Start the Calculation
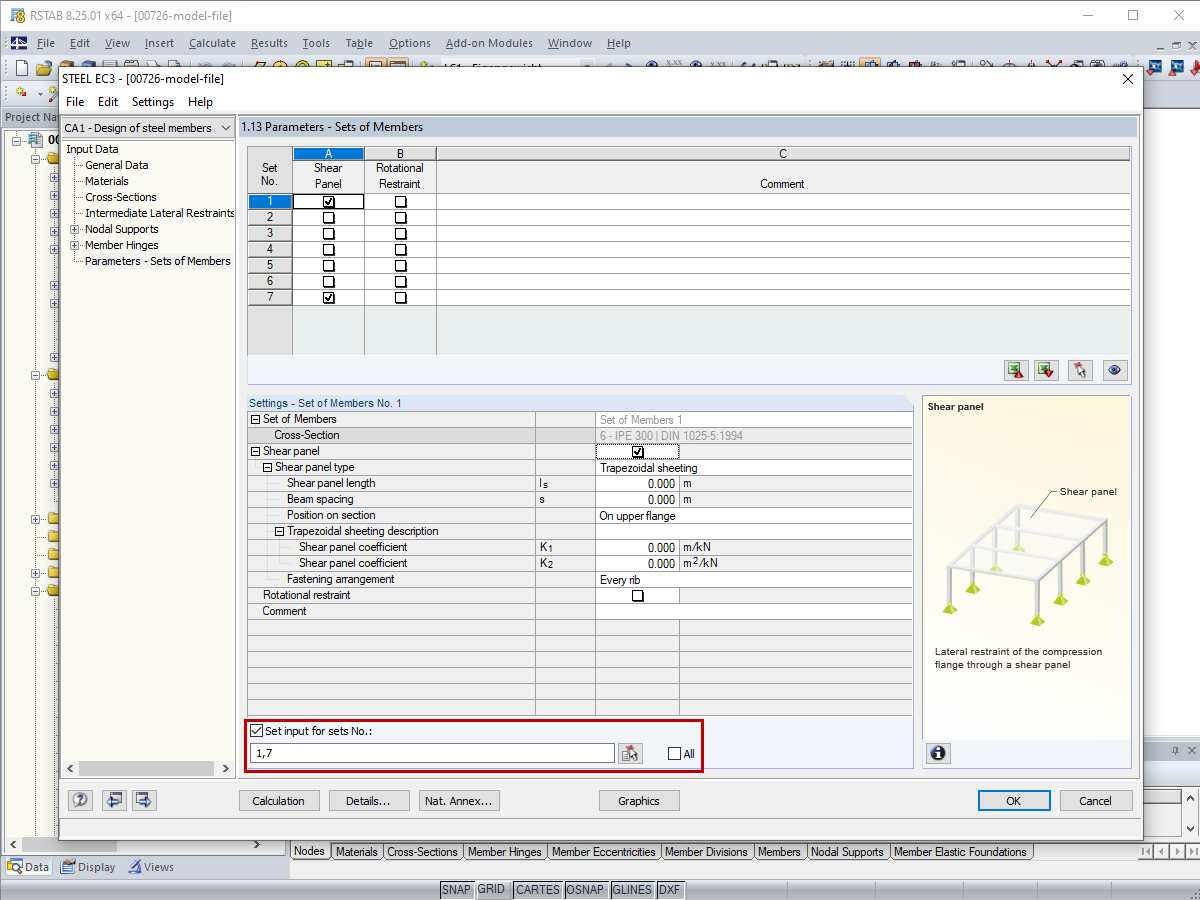 (279, 800)
